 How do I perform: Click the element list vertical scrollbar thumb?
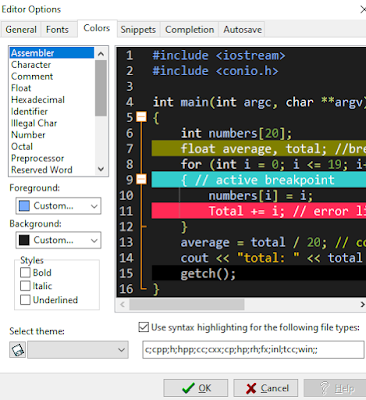pos(101,88)
